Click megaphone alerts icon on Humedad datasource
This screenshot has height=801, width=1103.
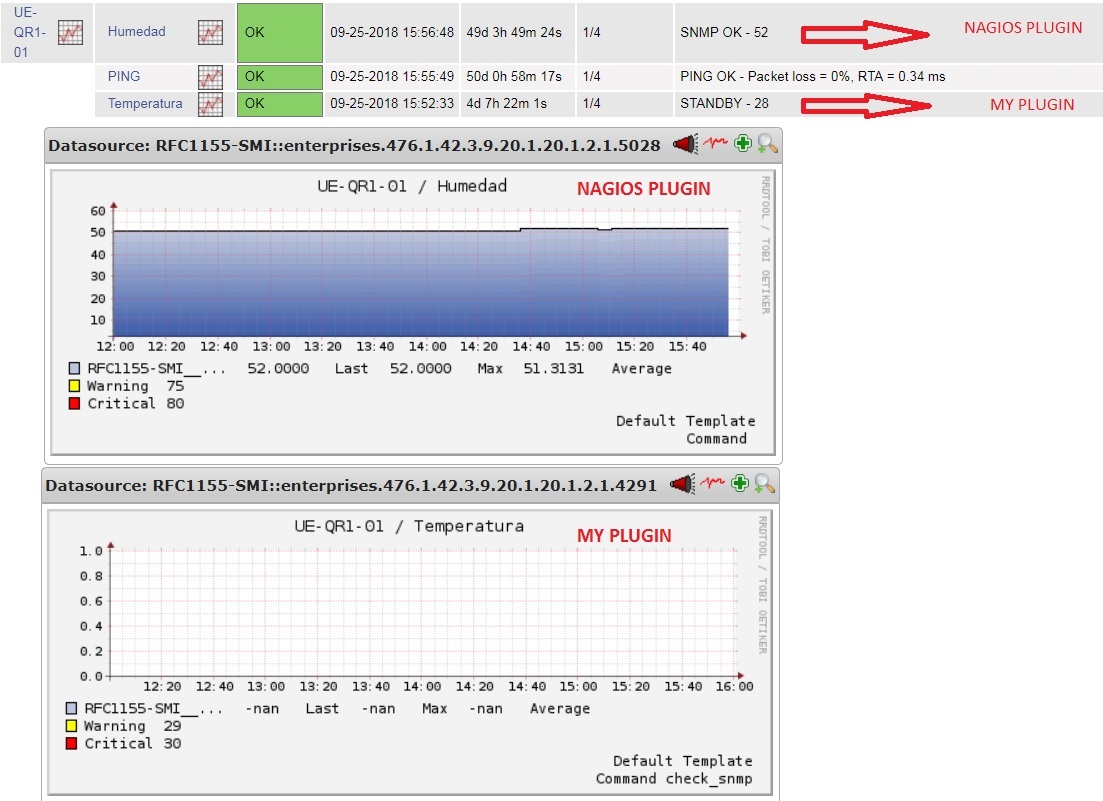[x=684, y=145]
